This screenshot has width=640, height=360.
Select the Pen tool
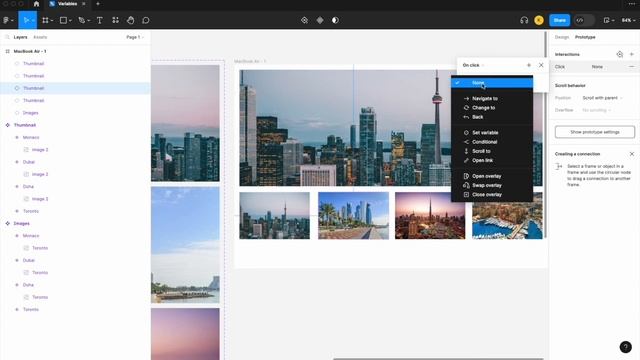[81, 20]
